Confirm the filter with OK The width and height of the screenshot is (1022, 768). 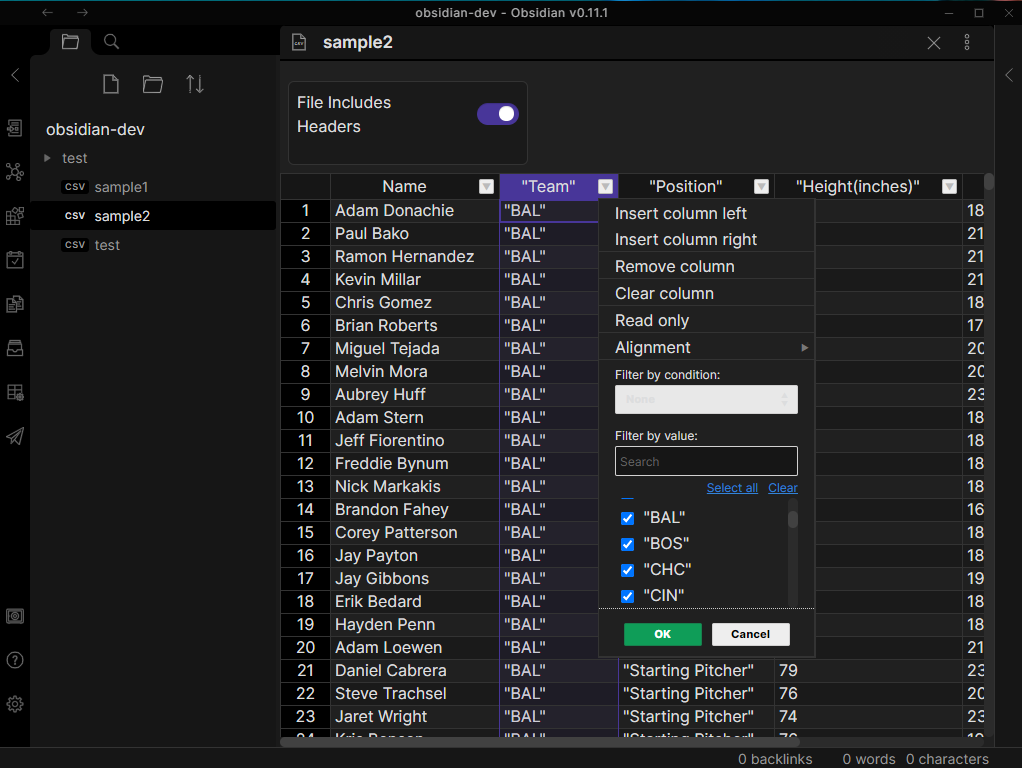[x=663, y=634]
